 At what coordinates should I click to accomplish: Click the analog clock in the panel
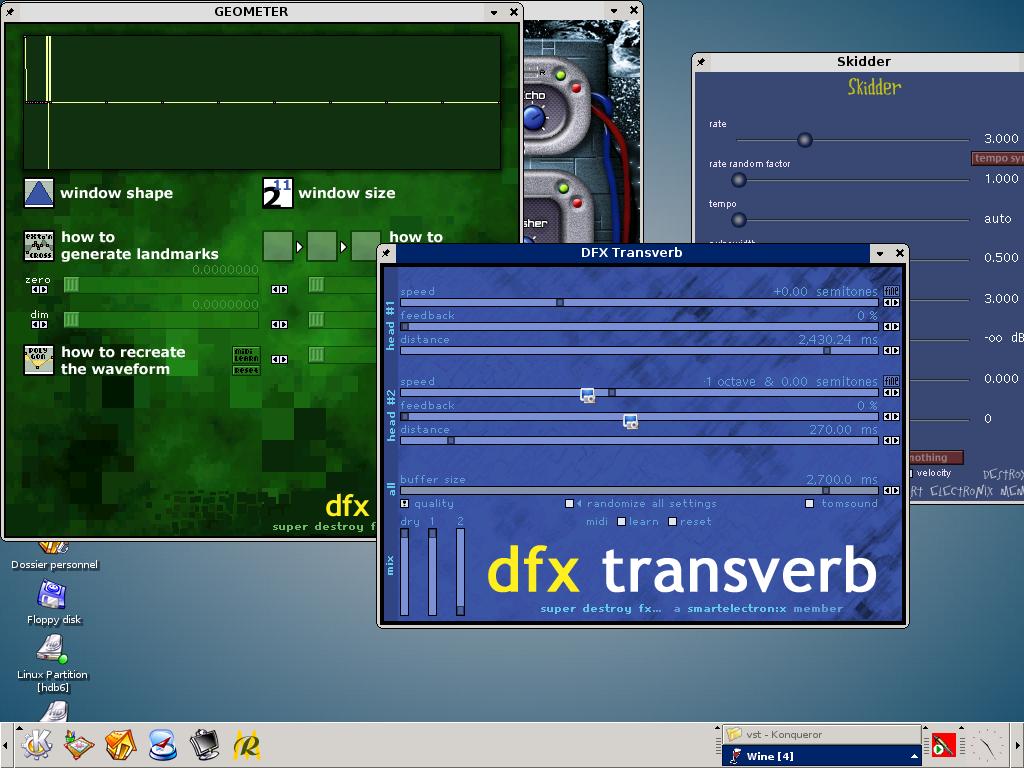point(988,745)
